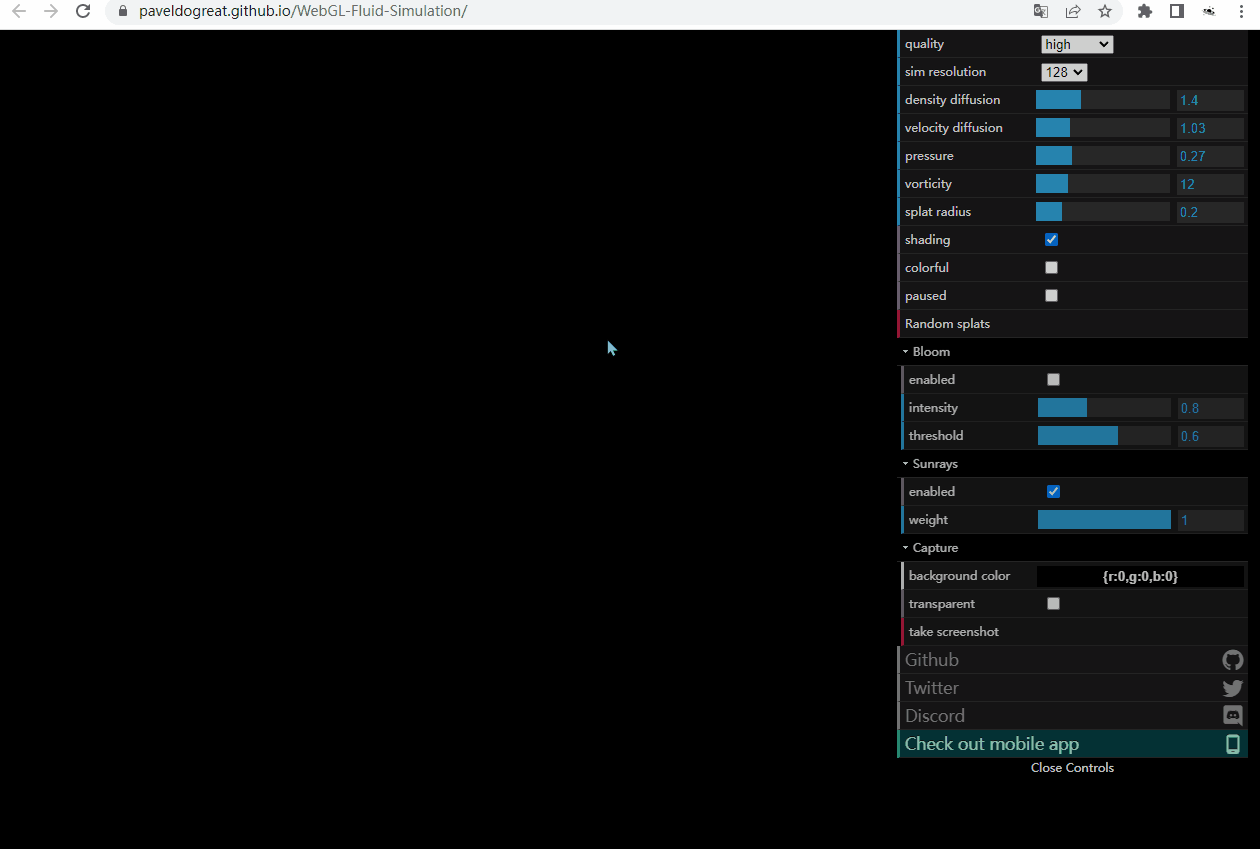Click the vorticity slider
The height and width of the screenshot is (849, 1260).
click(1103, 184)
